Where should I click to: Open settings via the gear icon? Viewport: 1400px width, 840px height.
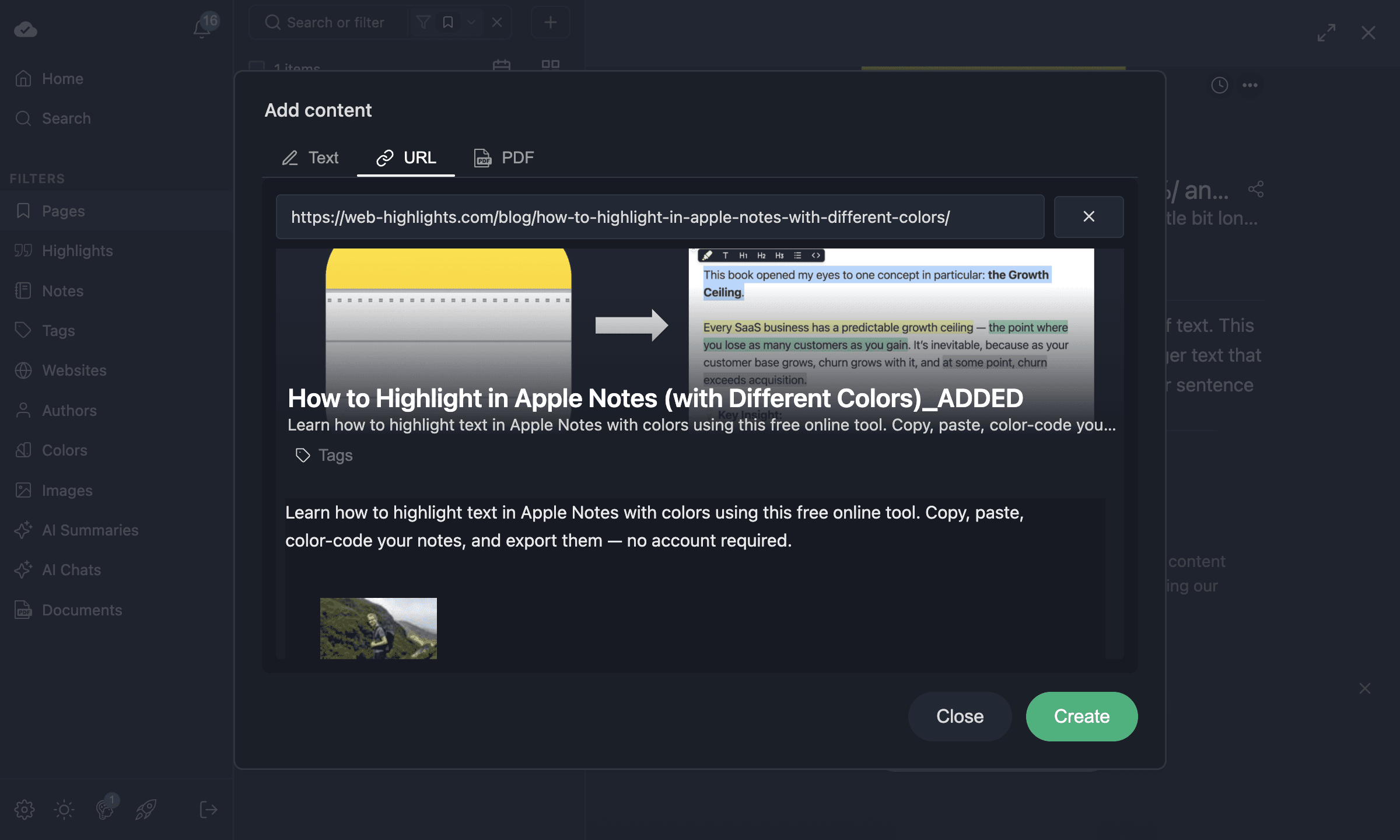[24, 809]
